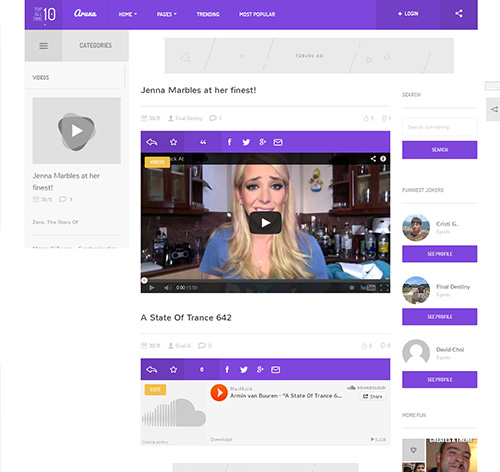Image resolution: width=500 pixels, height=472 pixels.
Task: Enter fullscreen on the YouTube player
Action: [x=384, y=287]
